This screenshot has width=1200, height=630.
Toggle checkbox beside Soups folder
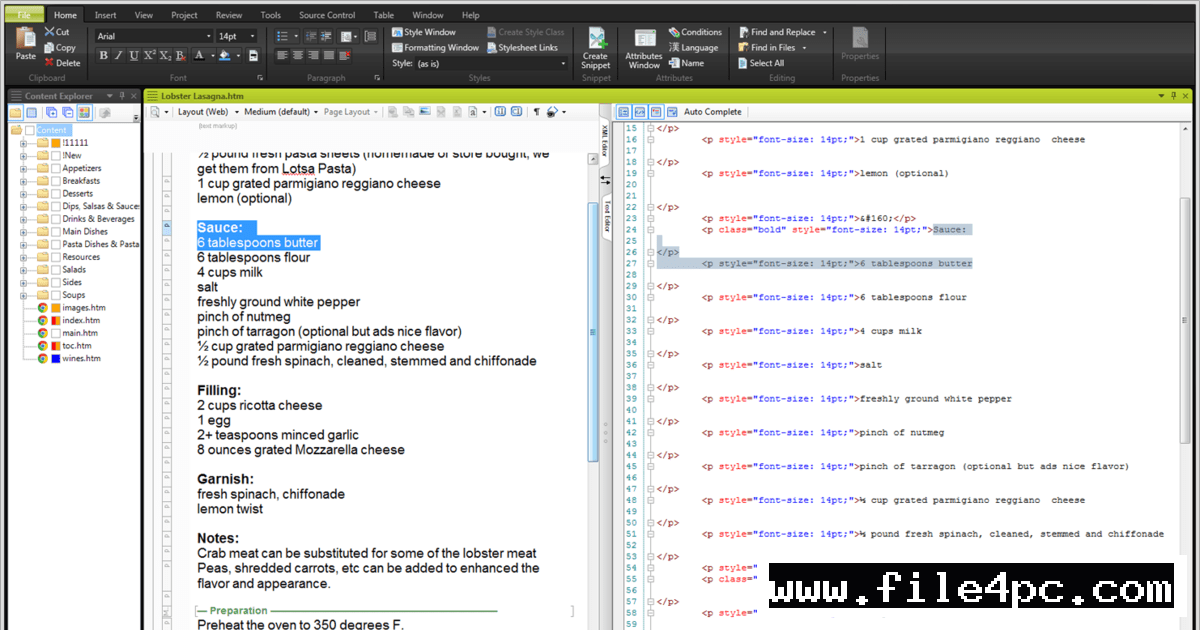click(x=56, y=295)
